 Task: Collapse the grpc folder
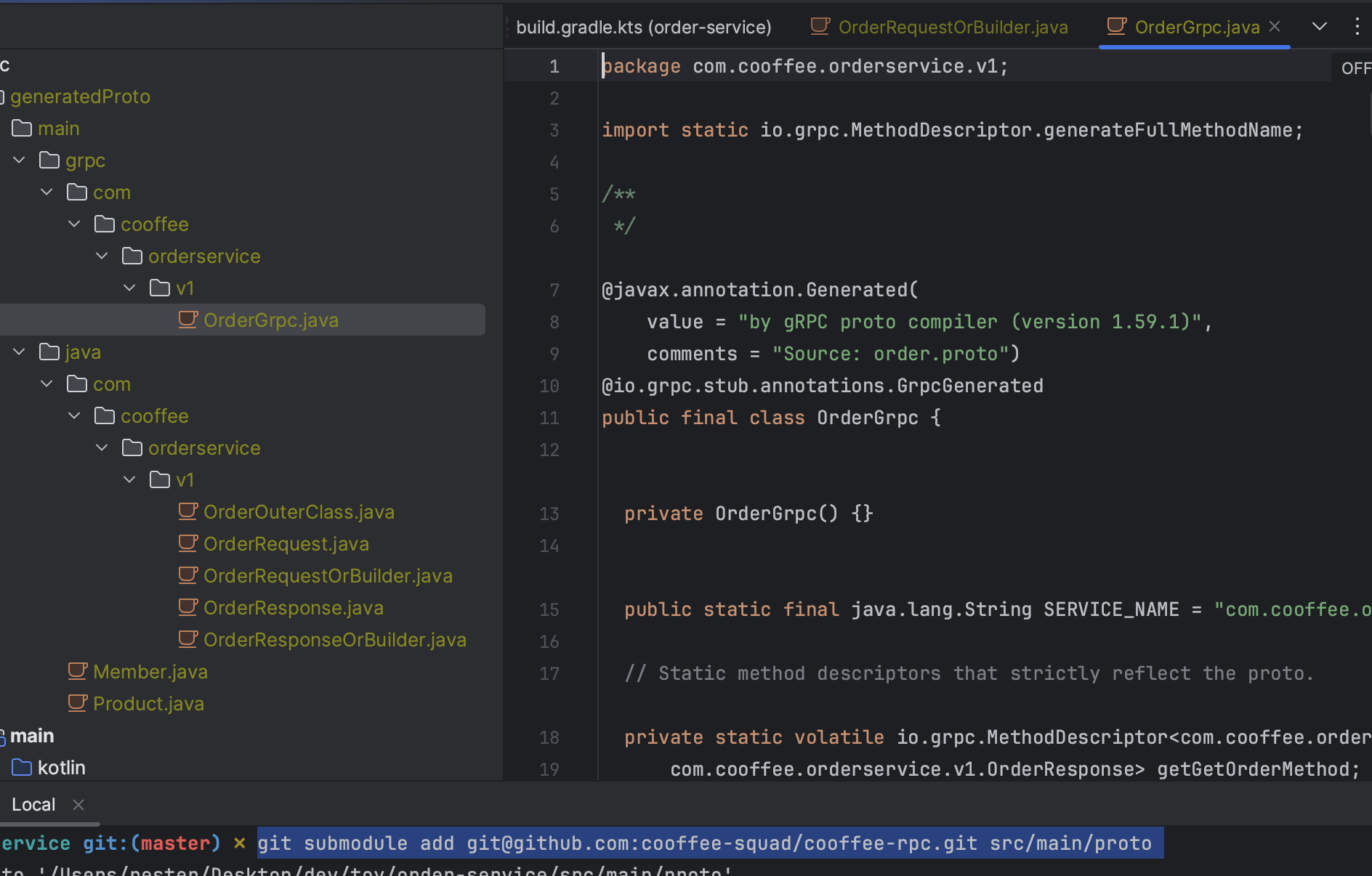point(20,160)
